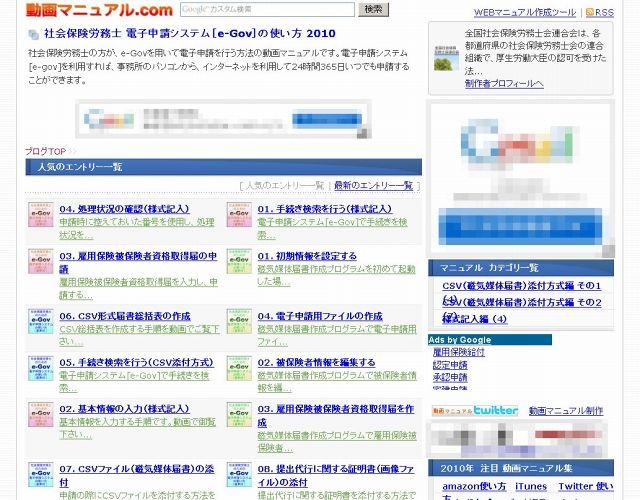The height and width of the screenshot is (500, 640).
Task: Click thumbnail beside 04. 電子申請用ファイルの作成
Action: pos(239,321)
